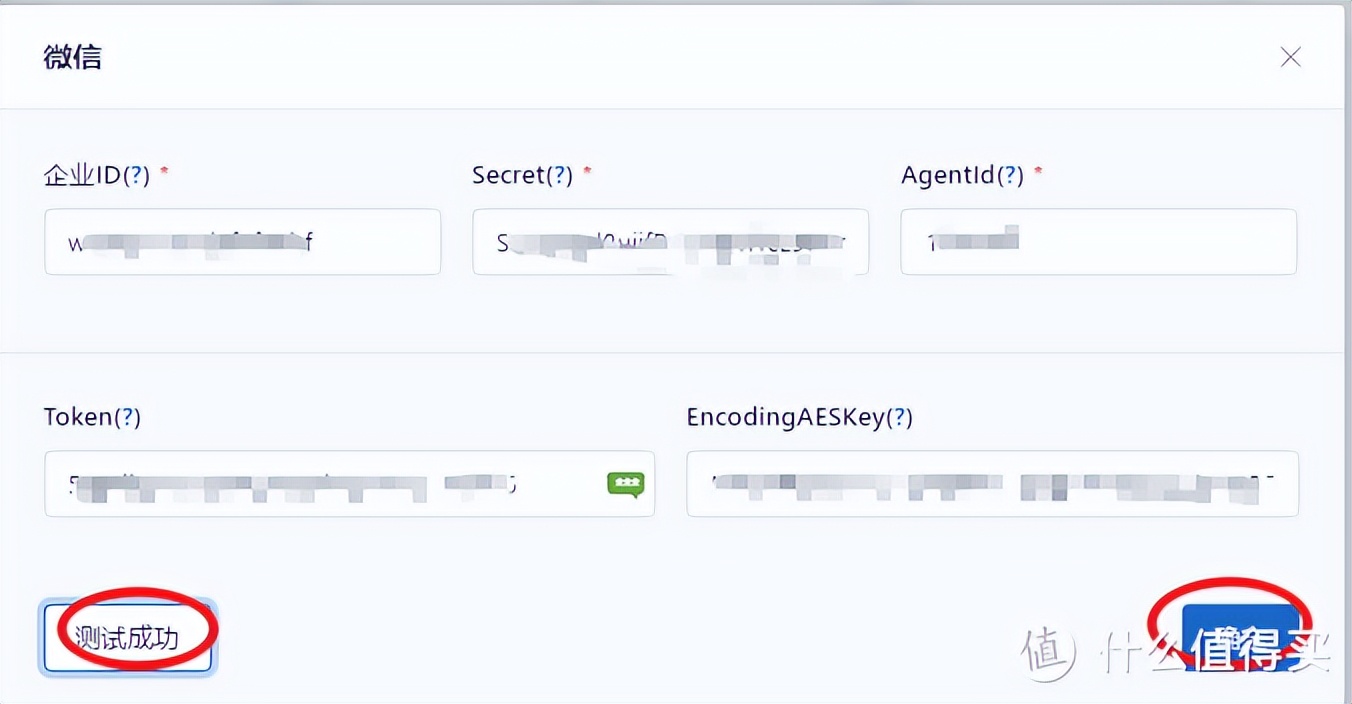The width and height of the screenshot is (1352, 704).
Task: Open the Secret field help tooltip
Action: [x=558, y=176]
